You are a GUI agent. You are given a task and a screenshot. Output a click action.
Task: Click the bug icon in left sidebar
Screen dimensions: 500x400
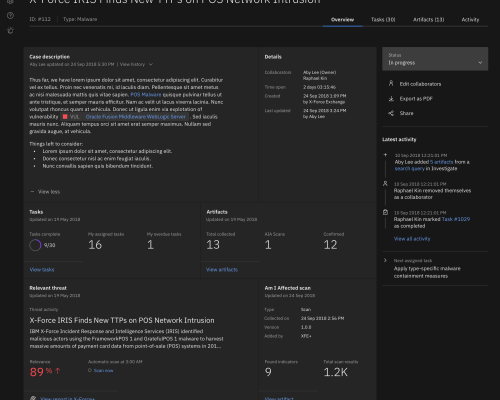coord(10,31)
